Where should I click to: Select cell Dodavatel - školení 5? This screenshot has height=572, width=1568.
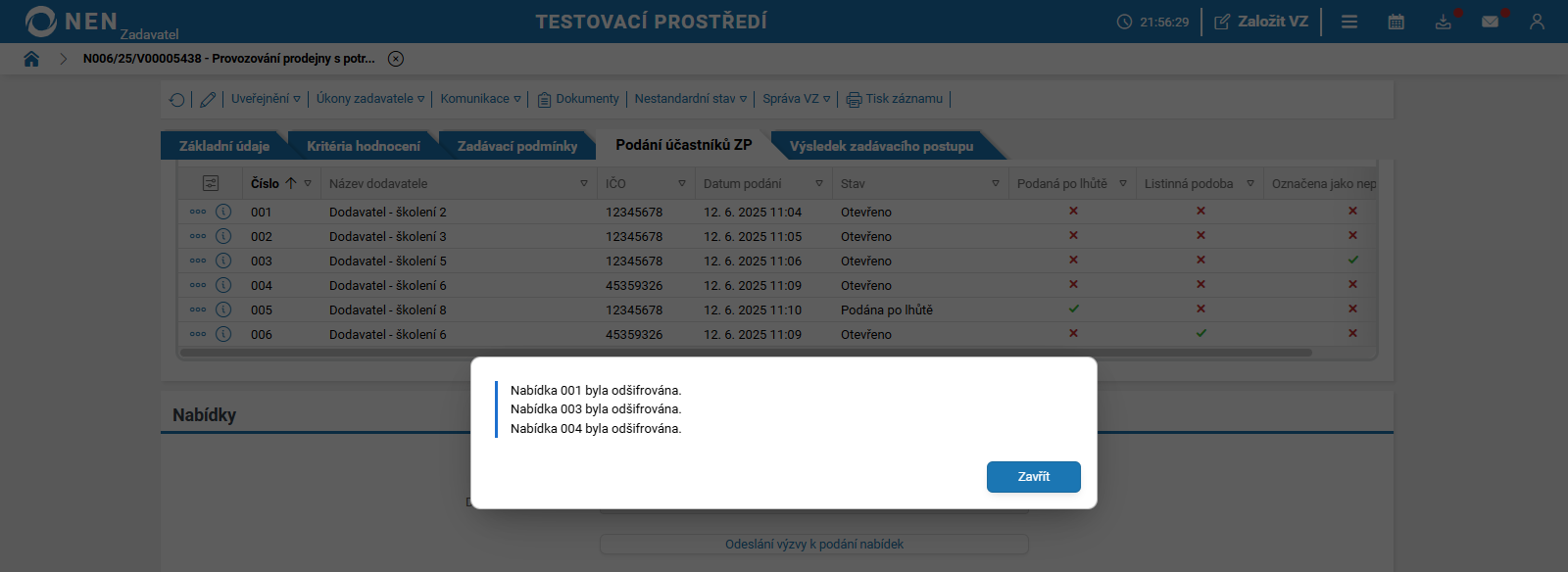coord(388,261)
